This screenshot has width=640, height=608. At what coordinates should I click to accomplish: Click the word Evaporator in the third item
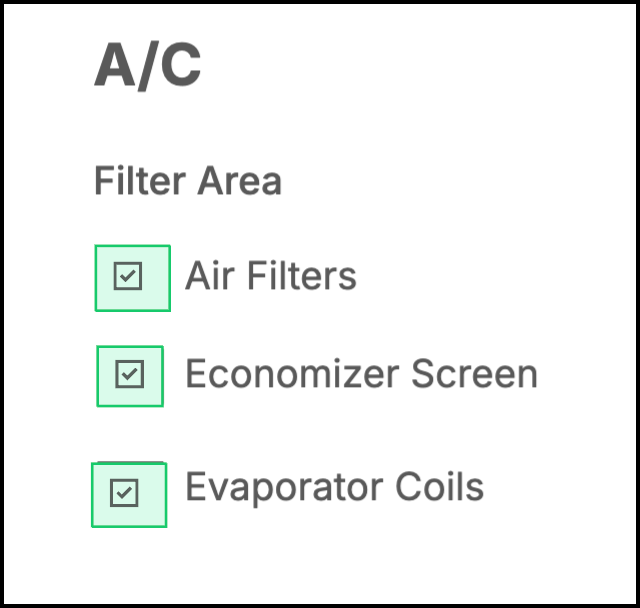(x=284, y=487)
